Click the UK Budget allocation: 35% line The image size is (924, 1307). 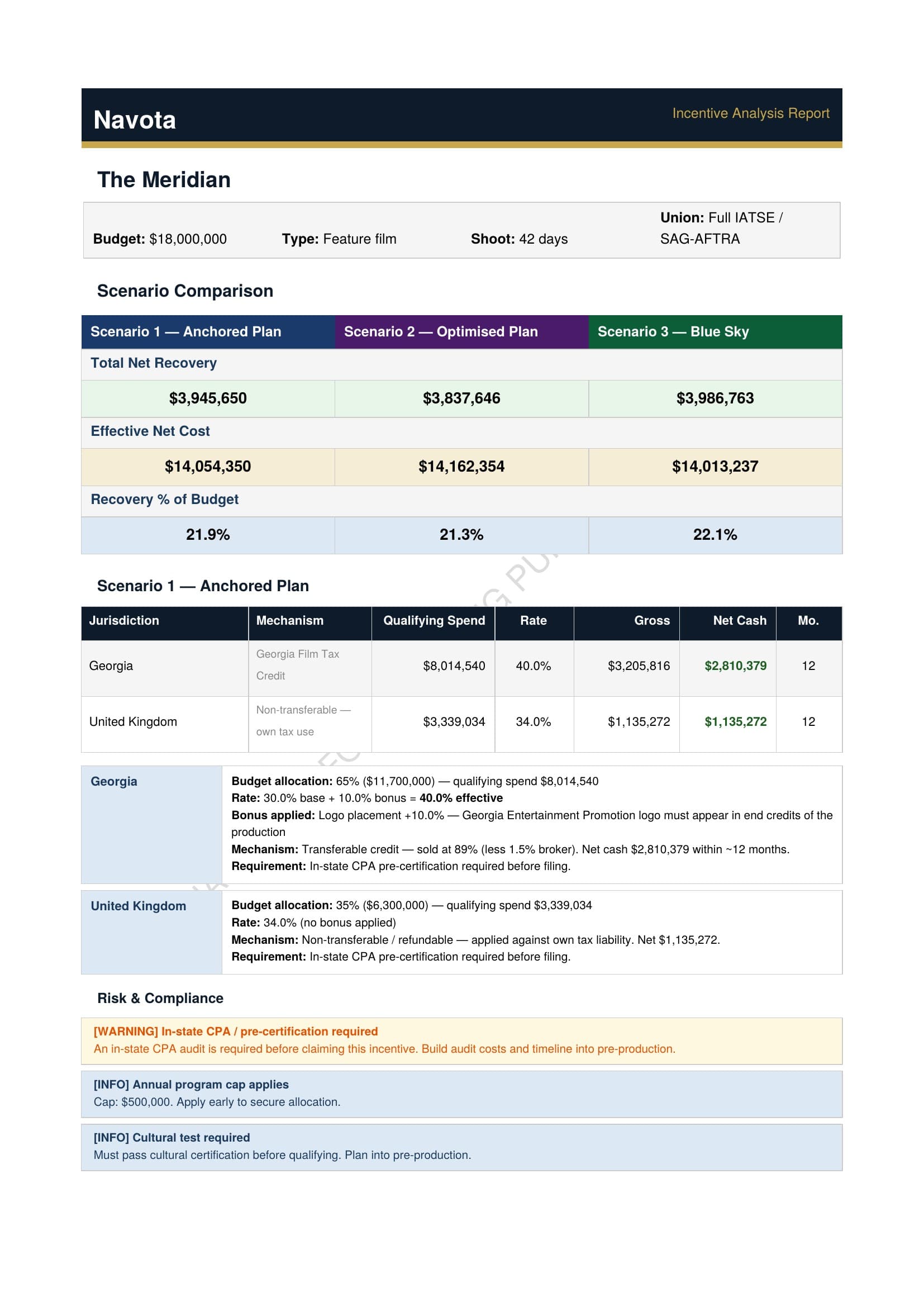(x=411, y=906)
